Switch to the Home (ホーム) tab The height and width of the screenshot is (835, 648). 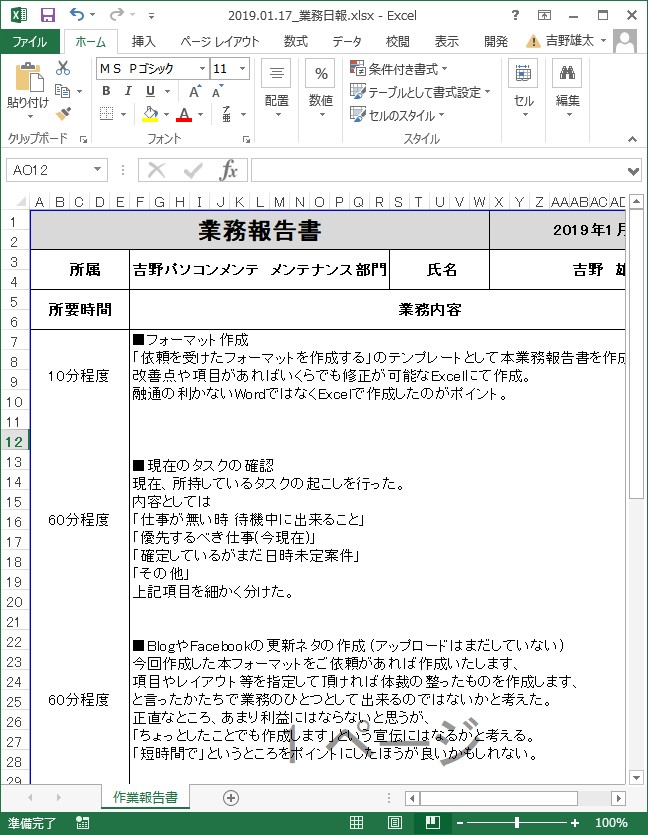tap(90, 42)
